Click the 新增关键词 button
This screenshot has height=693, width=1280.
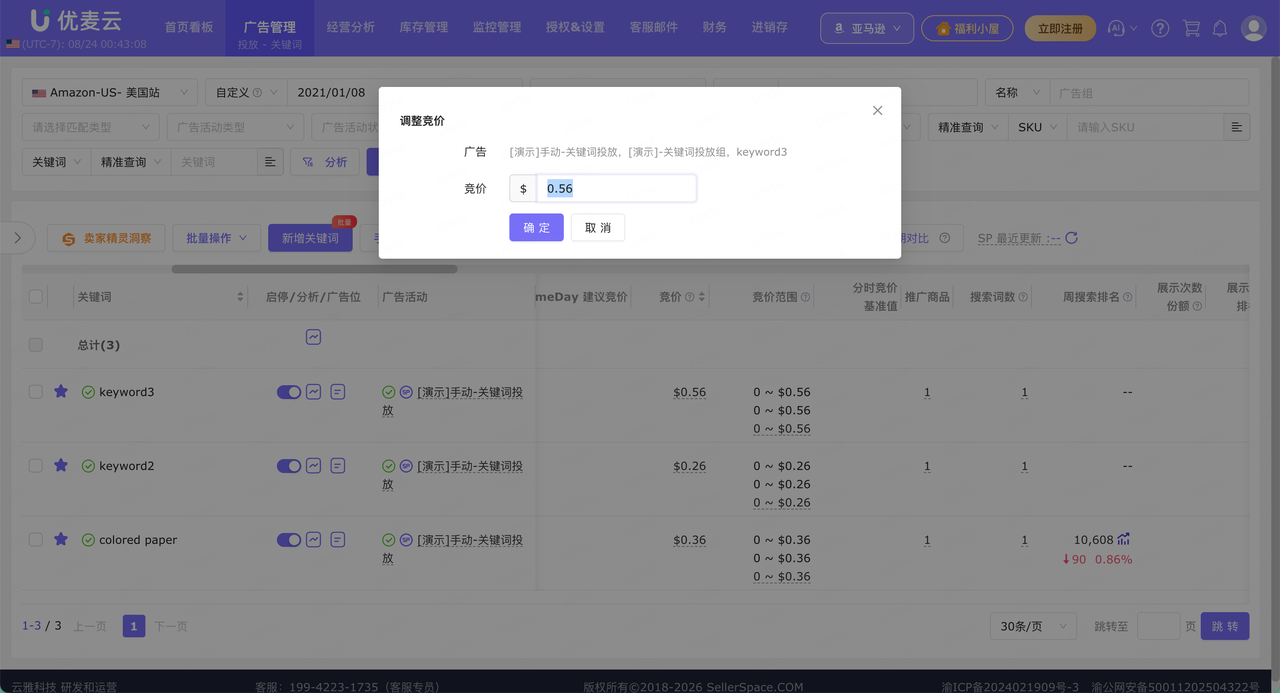point(310,238)
